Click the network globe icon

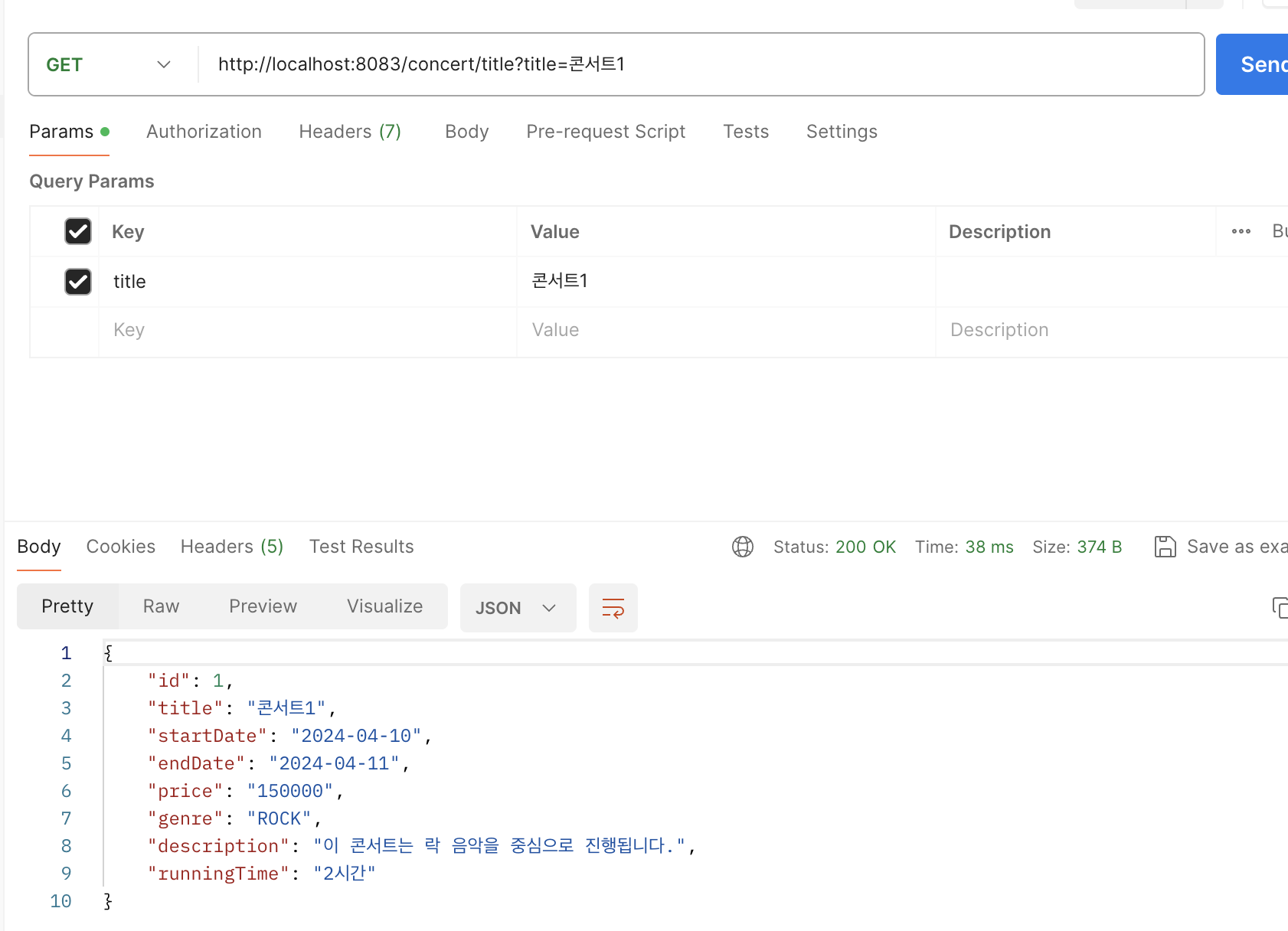point(743,547)
